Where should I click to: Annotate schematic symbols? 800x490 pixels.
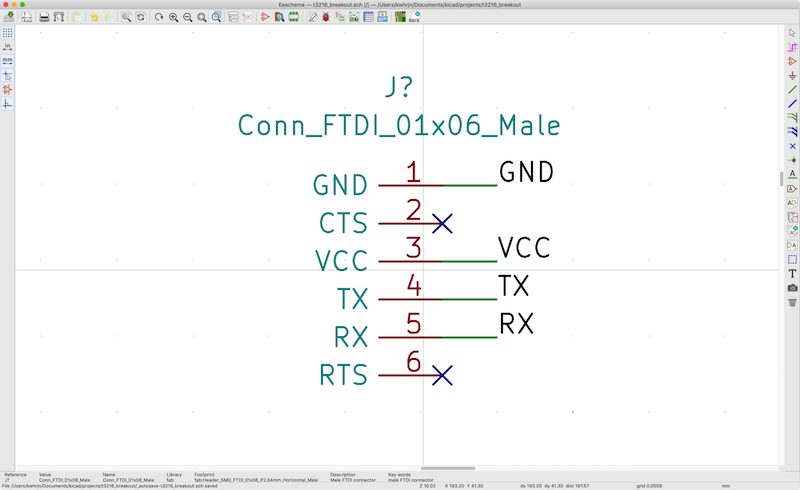[312, 17]
